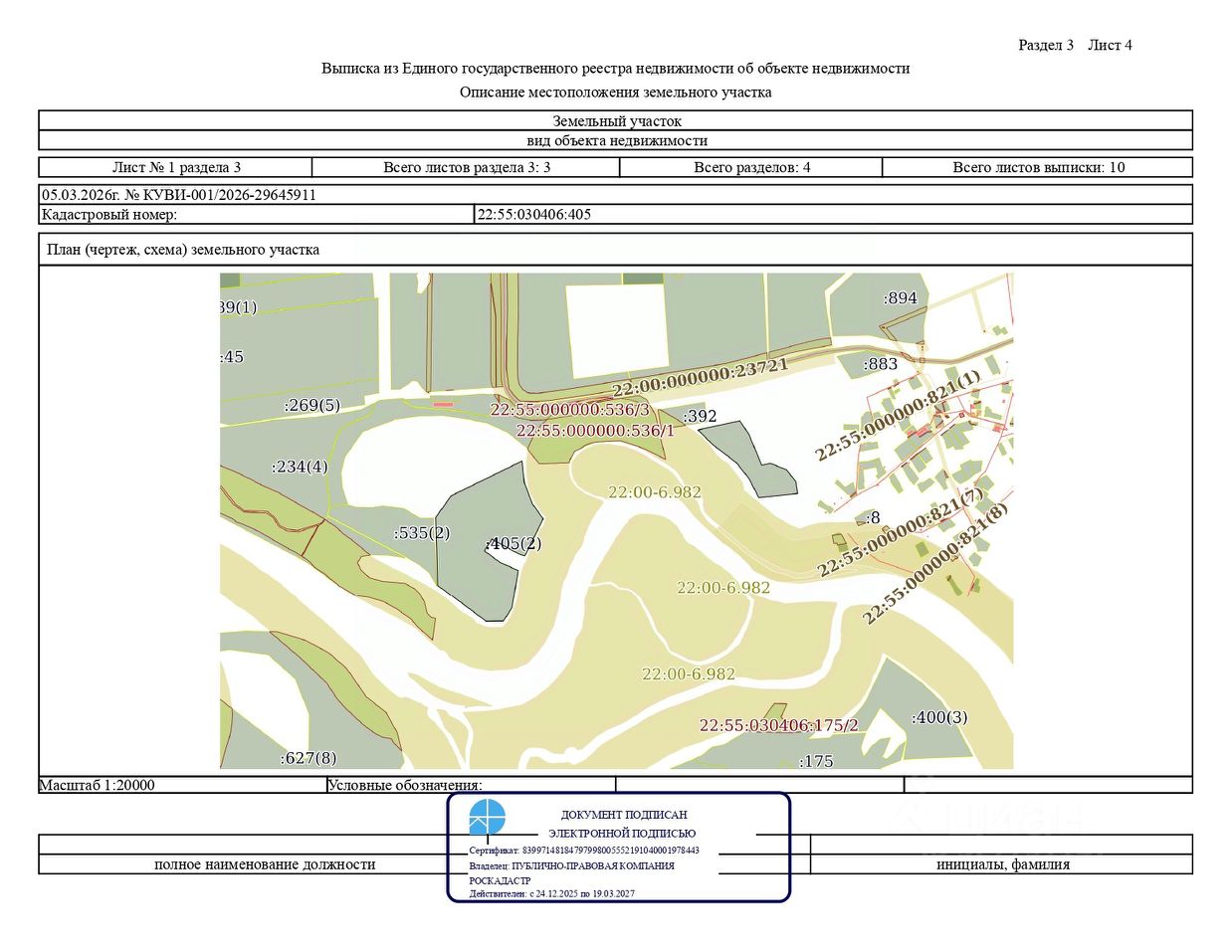Click 'ДОКУМЕНТ ПОДПИСАН' stamp heading
Image resolution: width=1232 pixels, height=952 pixels.
tap(624, 815)
